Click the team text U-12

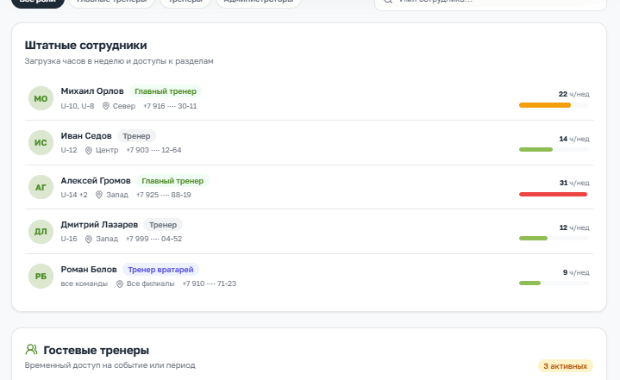coord(69,150)
